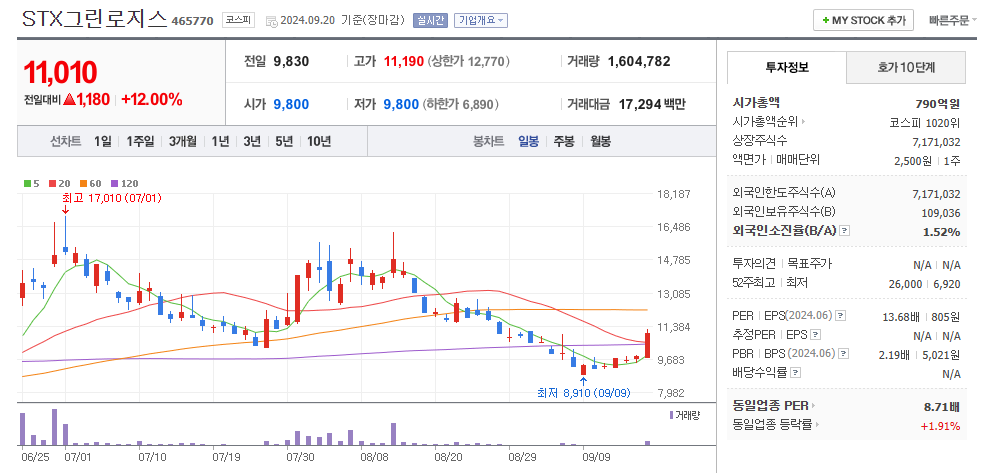The height and width of the screenshot is (473, 1000).
Task: Click the 52주최고 최저 value 26,000 | 6,920
Action: click(924, 284)
